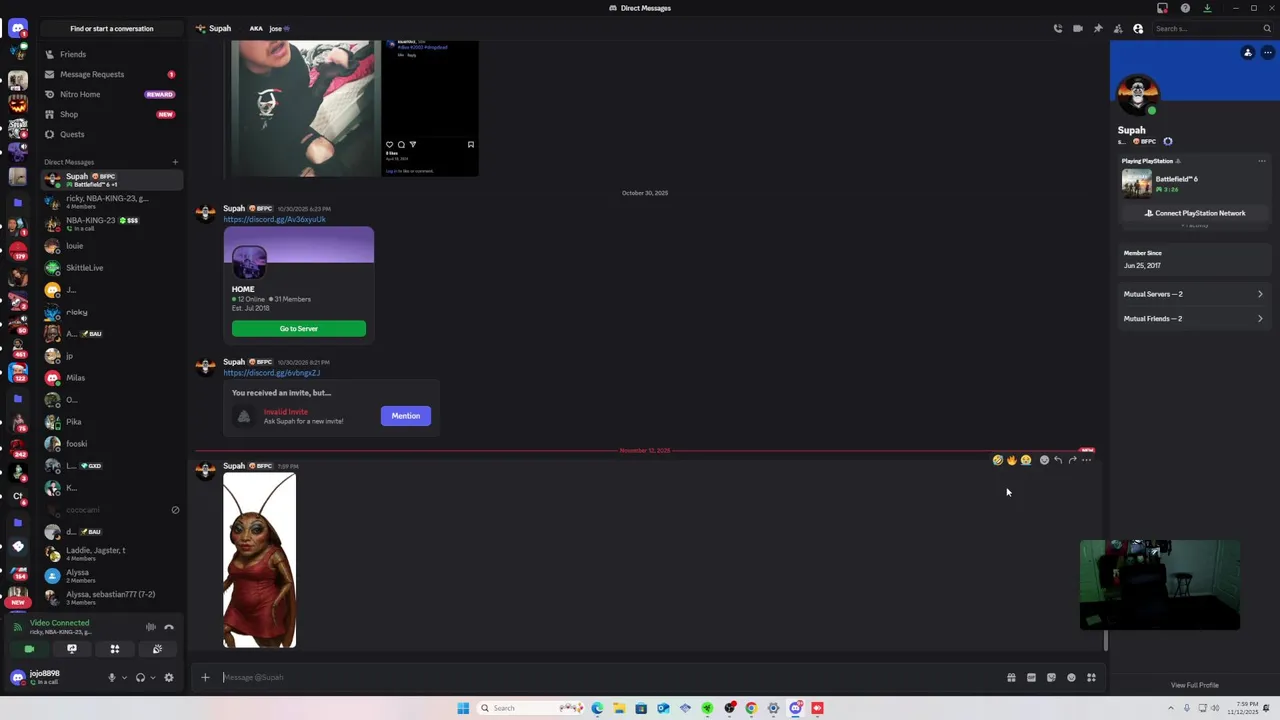React with fire emoji

[1012, 460]
